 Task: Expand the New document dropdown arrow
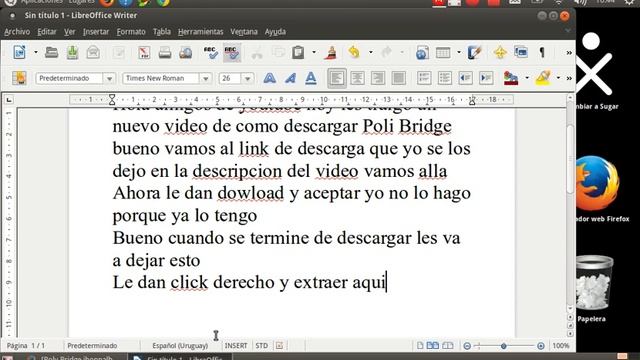coord(36,52)
